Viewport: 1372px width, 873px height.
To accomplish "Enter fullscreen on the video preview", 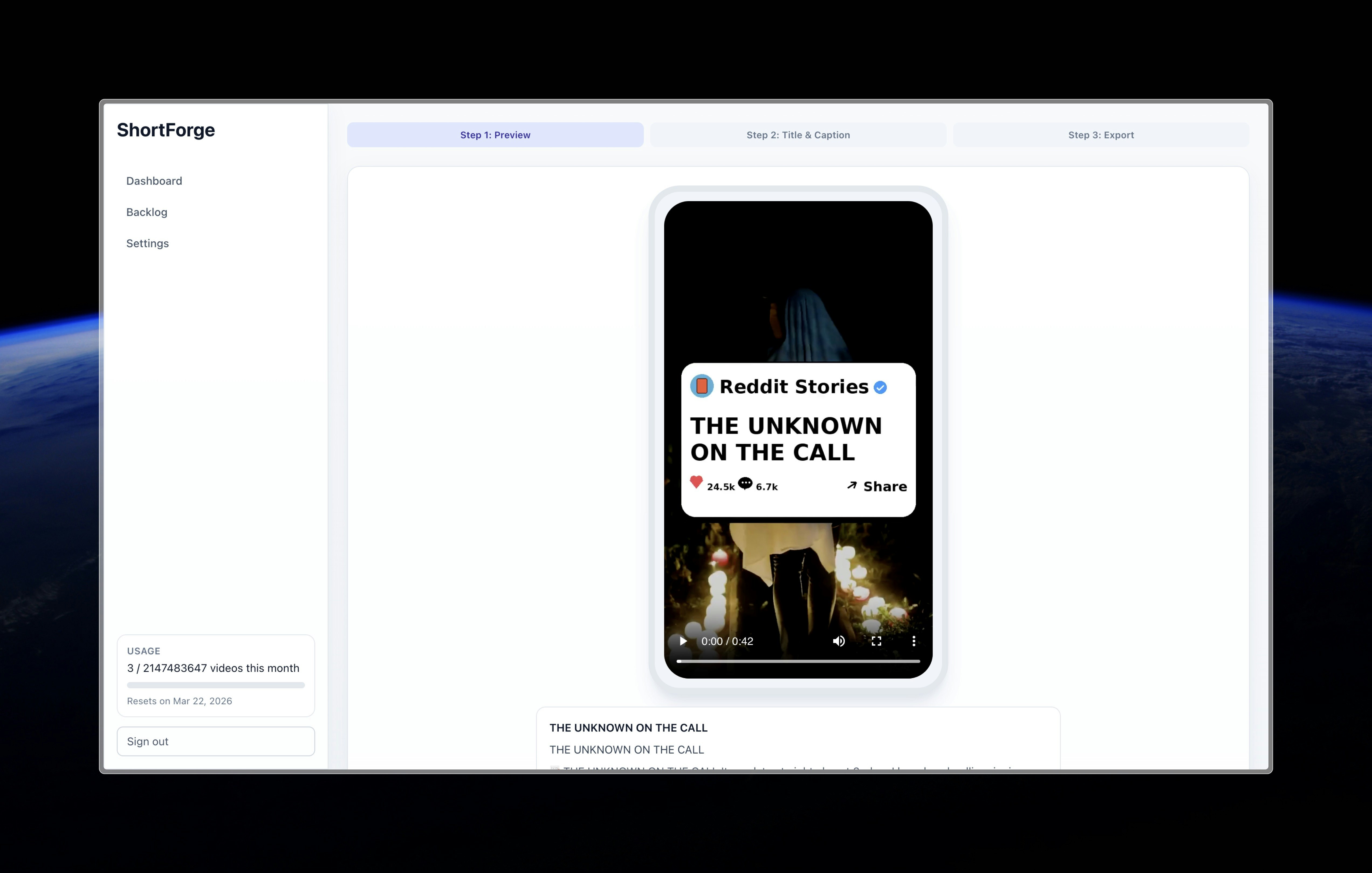I will [876, 641].
